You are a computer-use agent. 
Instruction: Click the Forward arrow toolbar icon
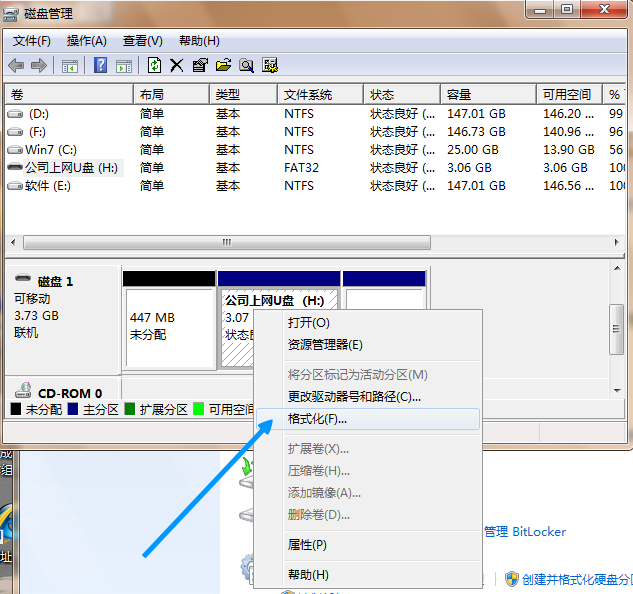click(x=39, y=65)
